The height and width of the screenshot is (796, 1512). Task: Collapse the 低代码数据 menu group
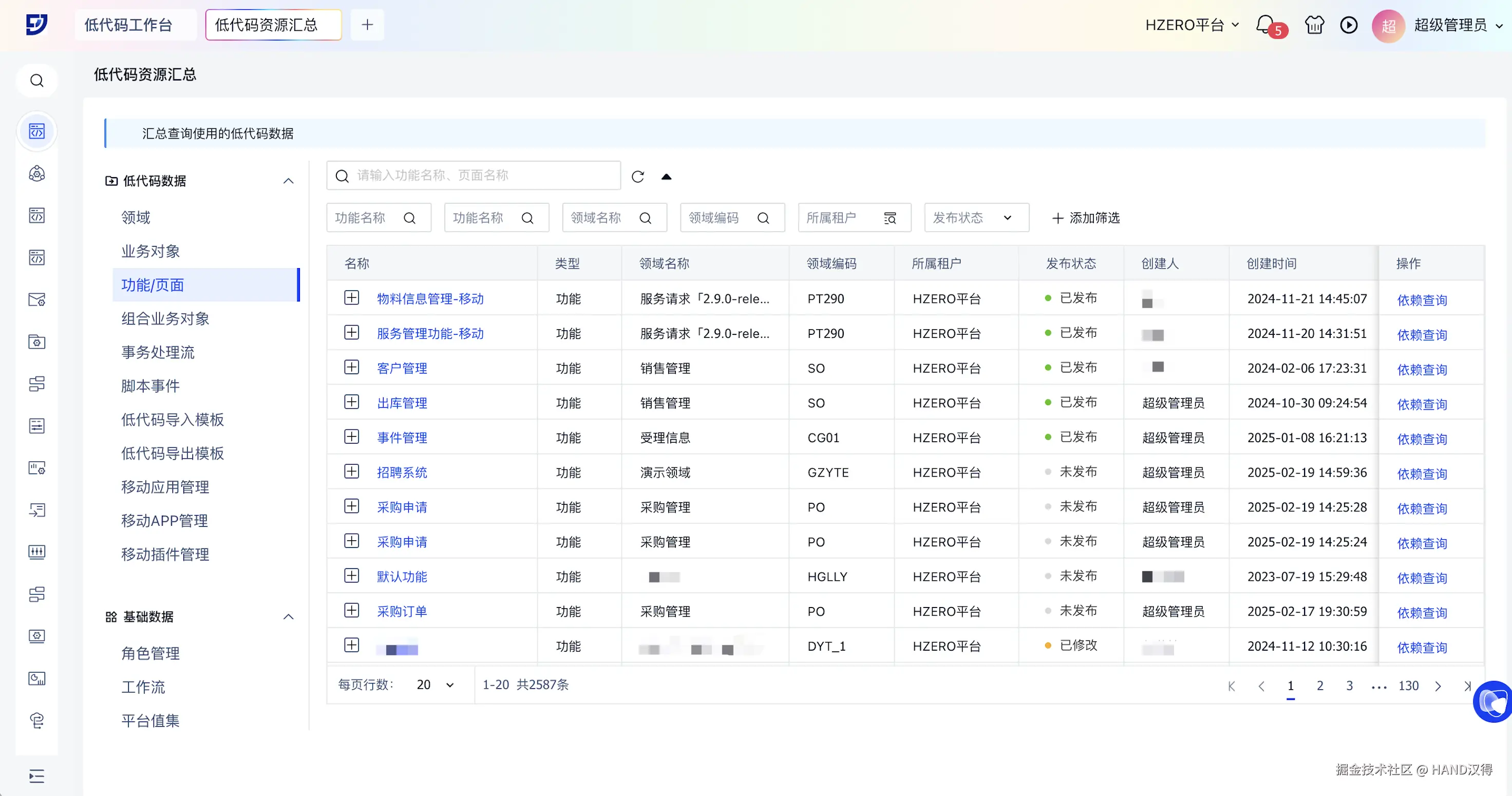(288, 181)
